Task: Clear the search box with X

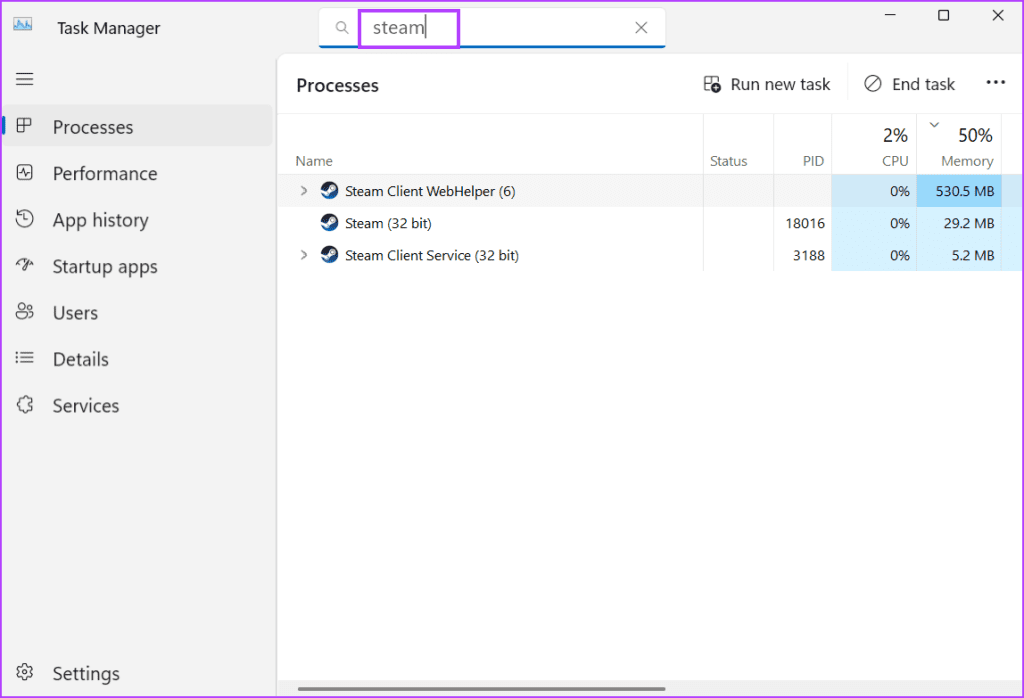Action: 641,27
